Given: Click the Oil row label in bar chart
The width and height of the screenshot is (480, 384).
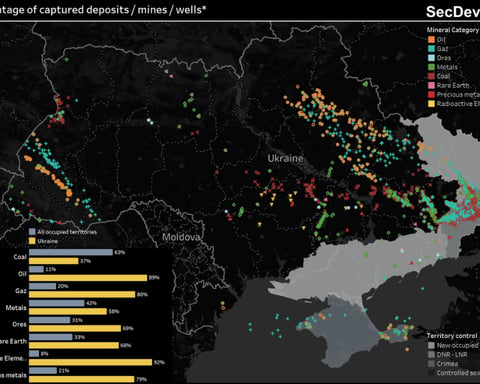Looking at the screenshot, I should pos(22,274).
